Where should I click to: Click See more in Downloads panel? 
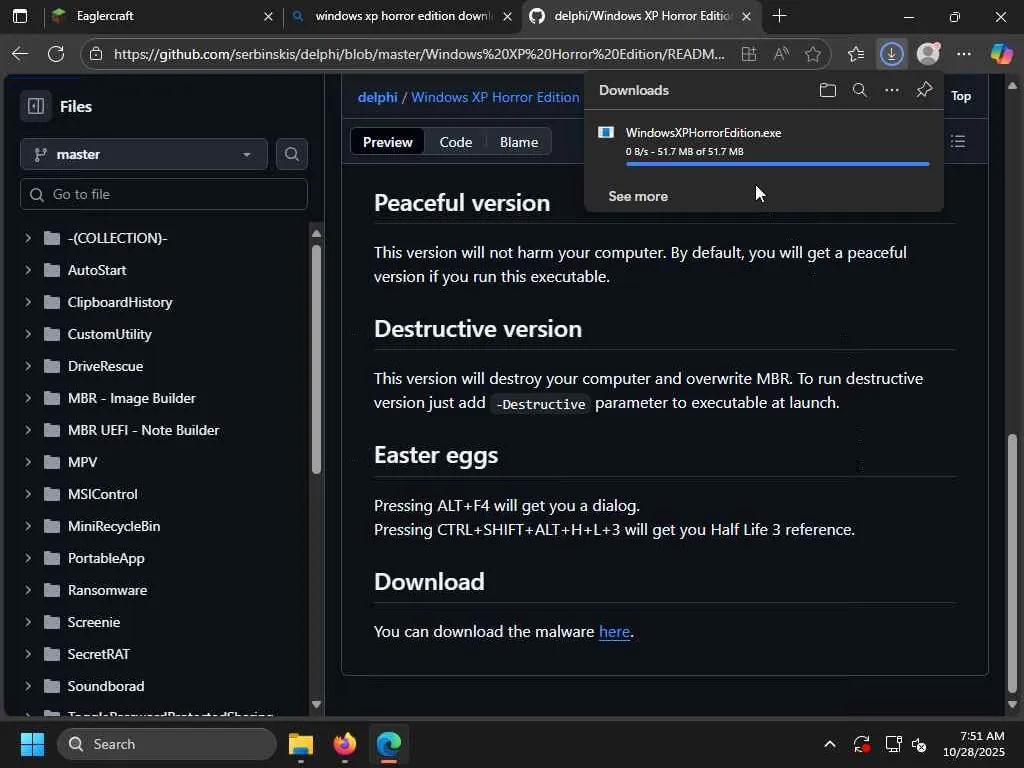coord(638,196)
